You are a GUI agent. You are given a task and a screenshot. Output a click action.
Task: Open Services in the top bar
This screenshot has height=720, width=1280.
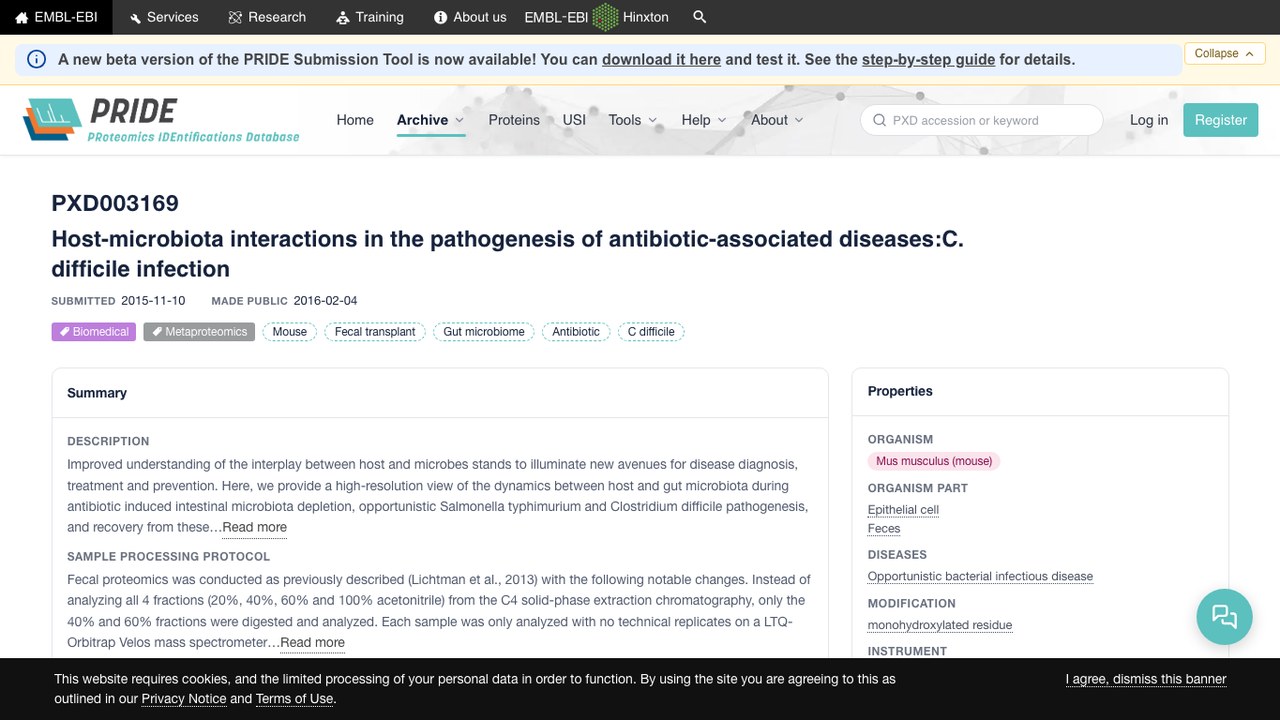tap(163, 17)
